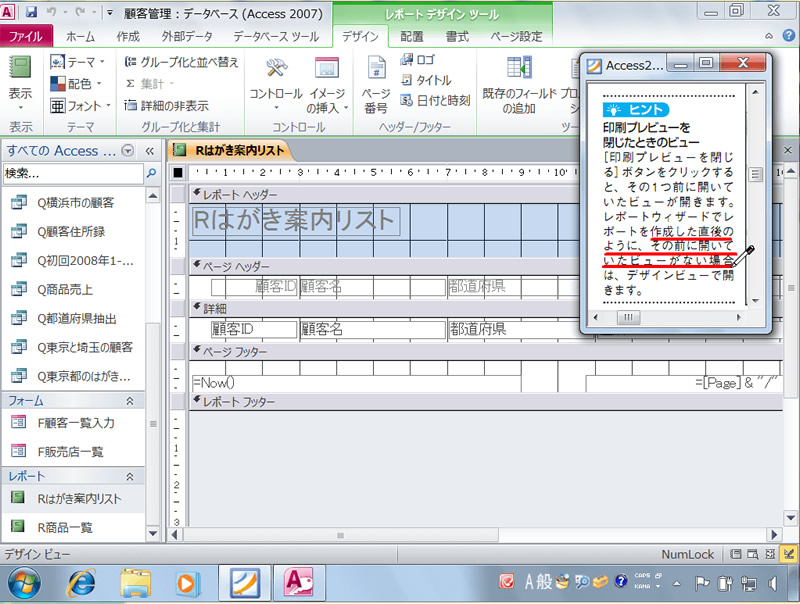Click the Access application taskbar button

299,583
